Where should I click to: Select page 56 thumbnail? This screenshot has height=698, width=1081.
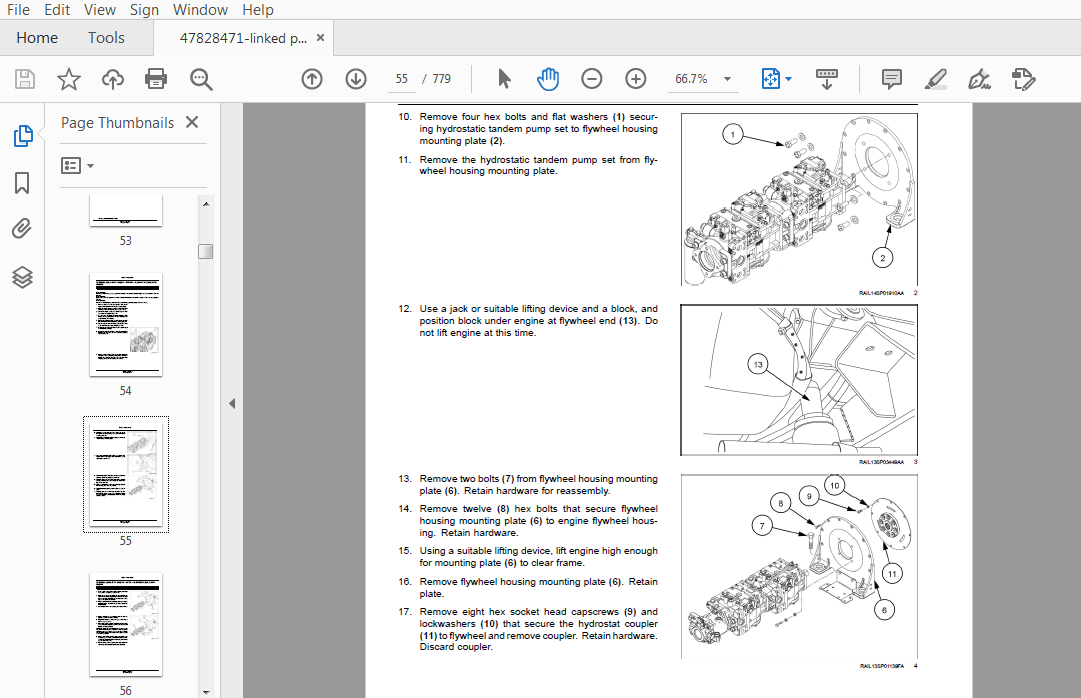point(125,625)
